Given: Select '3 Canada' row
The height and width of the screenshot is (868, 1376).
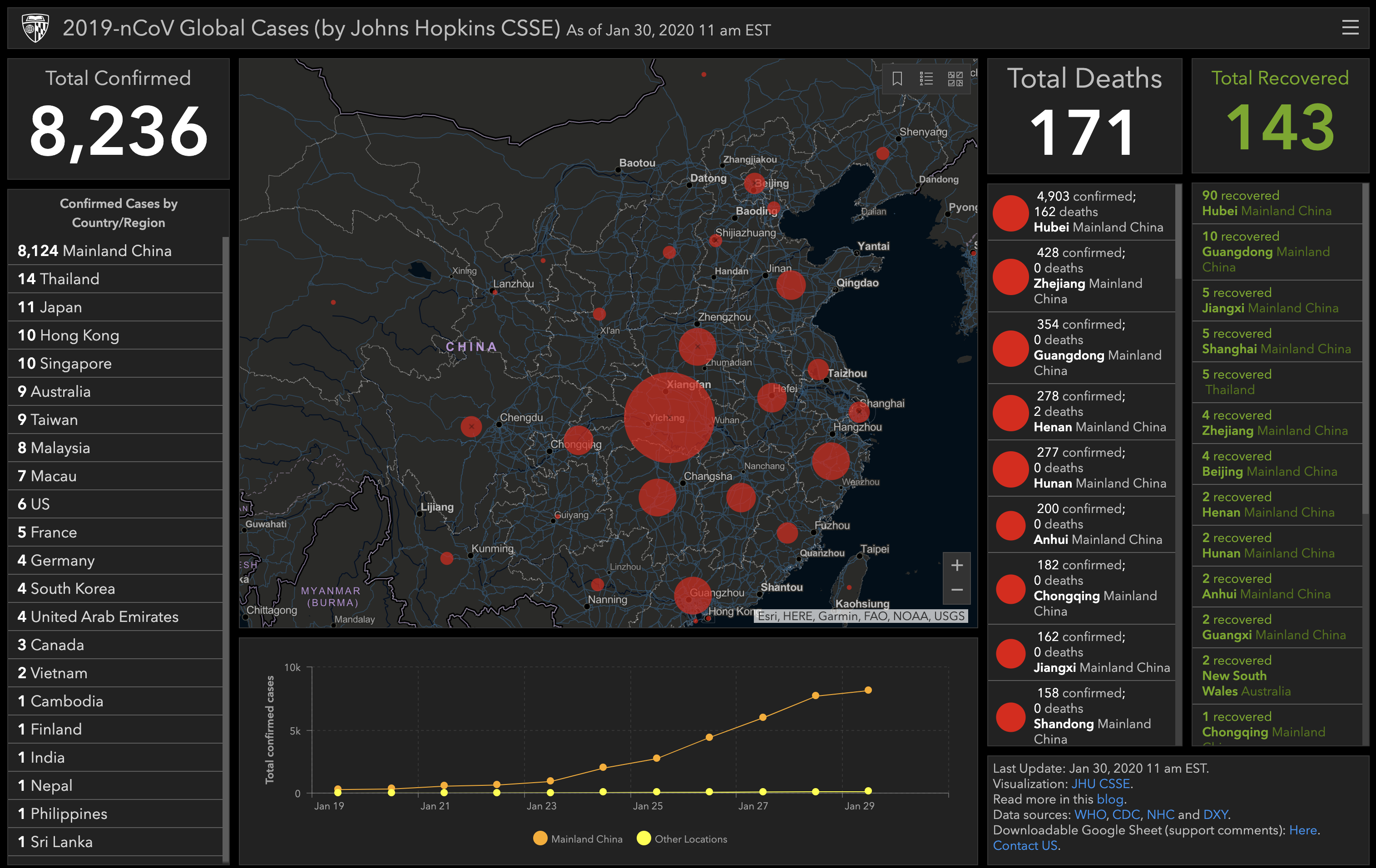Looking at the screenshot, I should point(115,645).
